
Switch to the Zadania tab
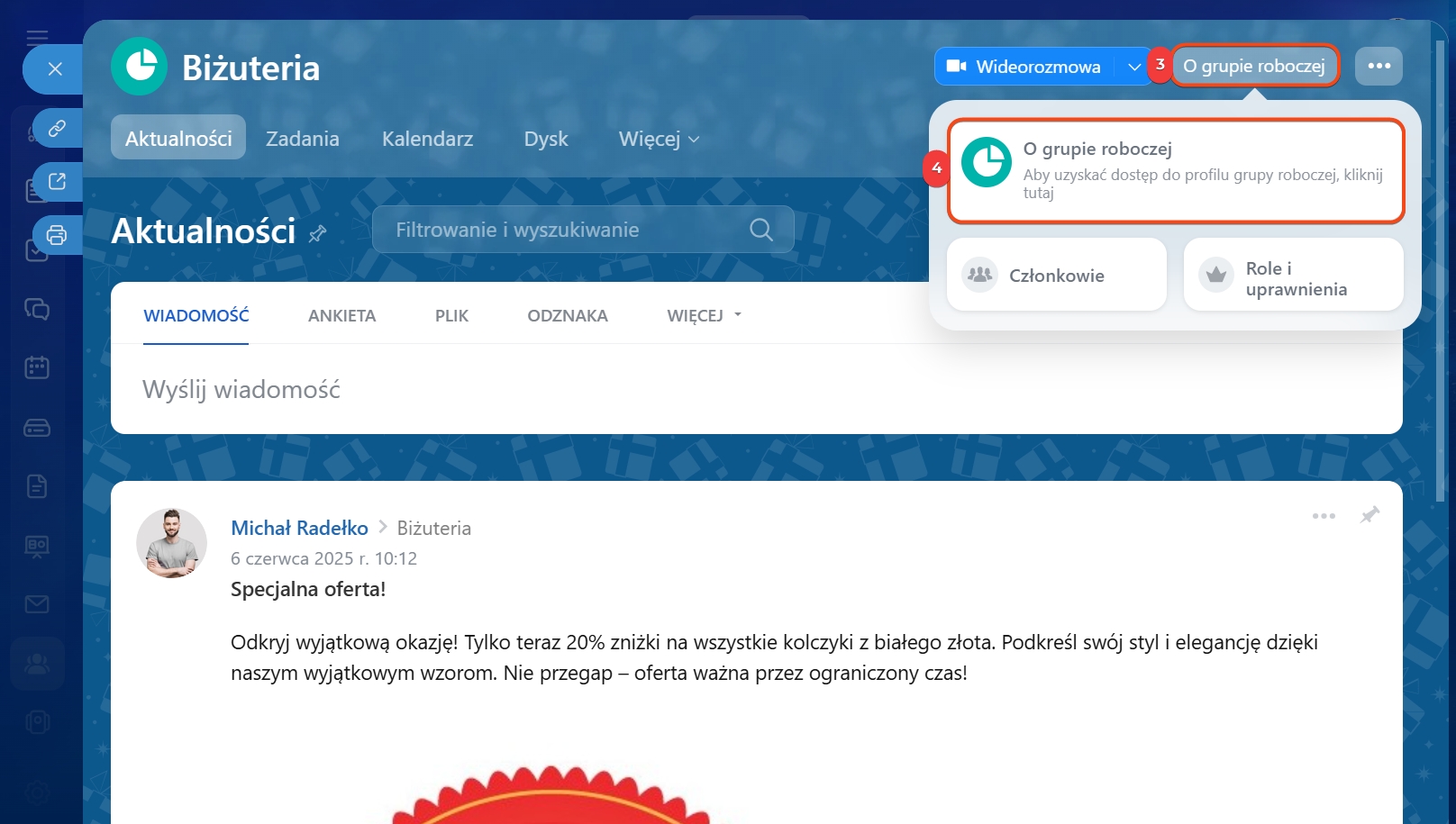pyautogui.click(x=303, y=139)
